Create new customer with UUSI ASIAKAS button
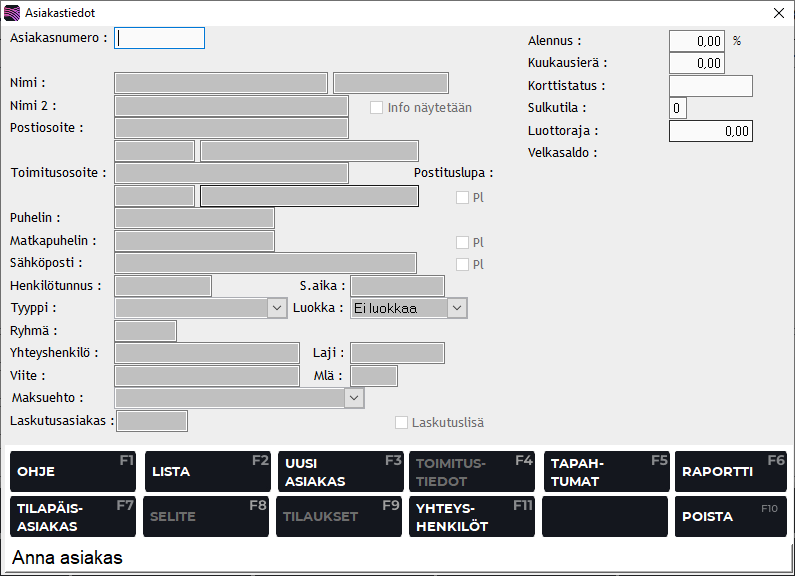 pos(340,471)
